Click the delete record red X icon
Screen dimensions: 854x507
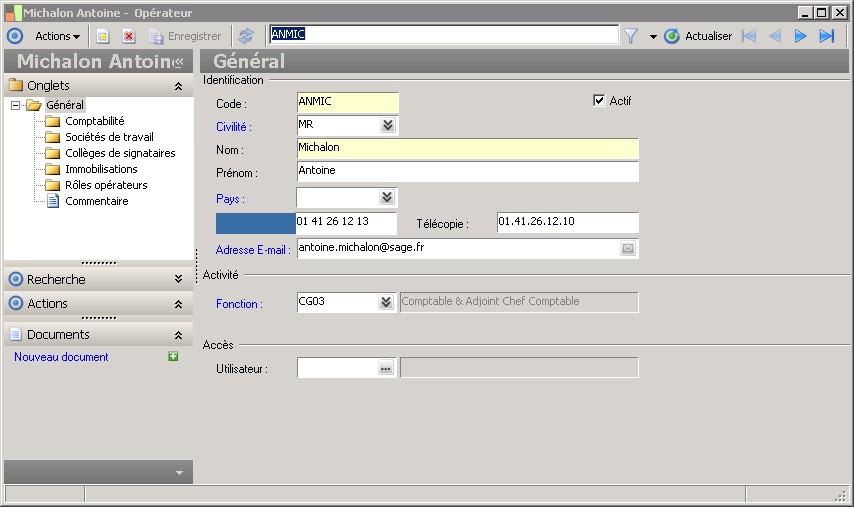(129, 36)
